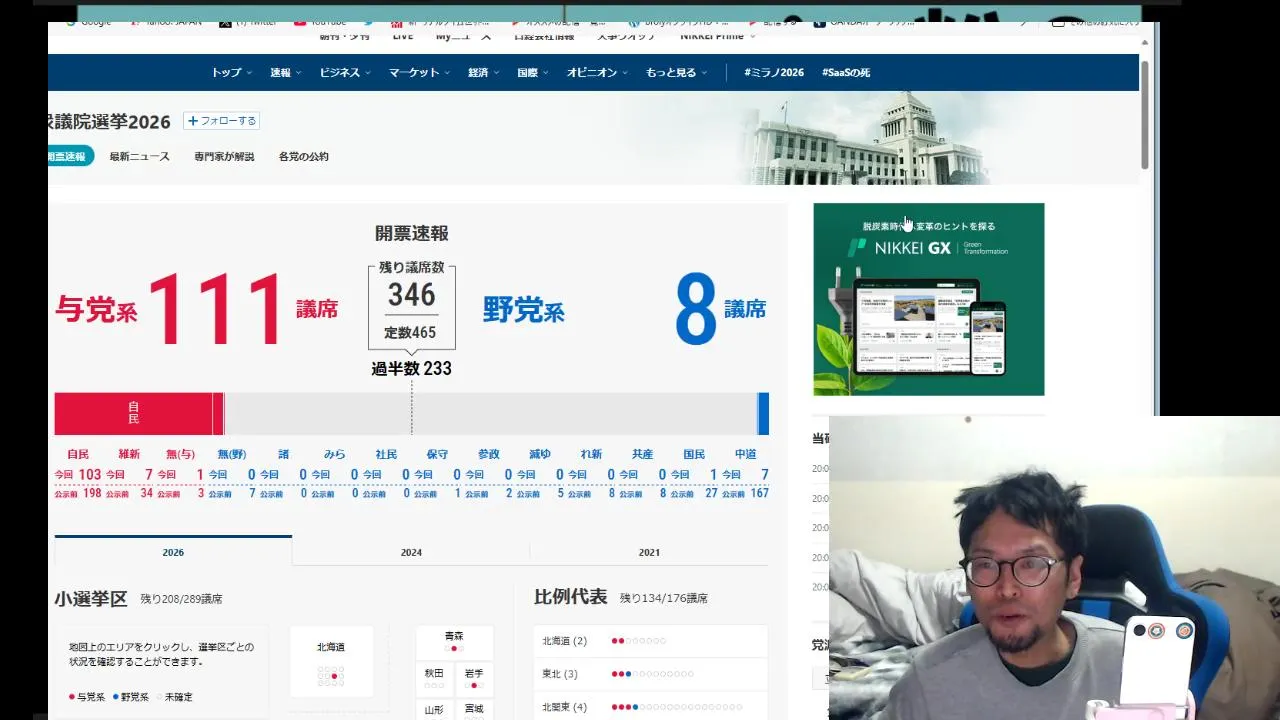Open the トップ navigation dropdown
This screenshot has height=720, width=1280.
tap(230, 73)
